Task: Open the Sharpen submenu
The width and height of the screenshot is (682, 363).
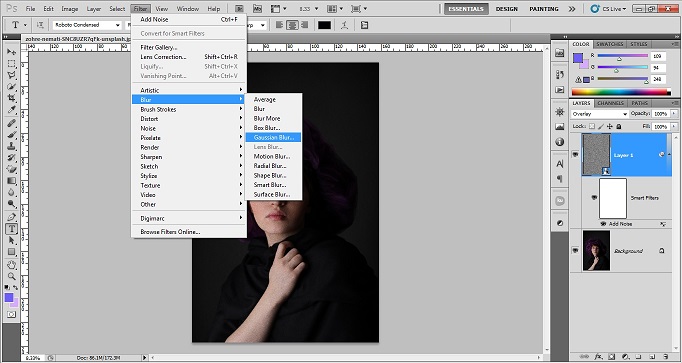Action: (x=189, y=157)
